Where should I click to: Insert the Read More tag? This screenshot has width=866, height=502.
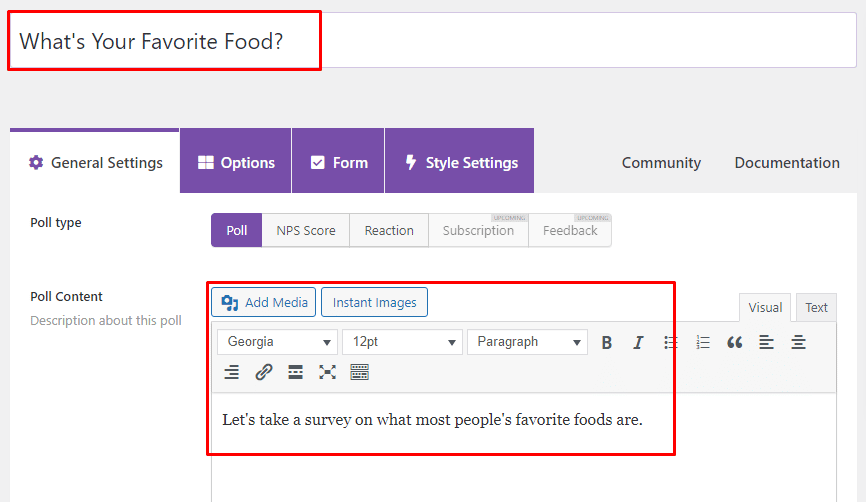click(295, 372)
